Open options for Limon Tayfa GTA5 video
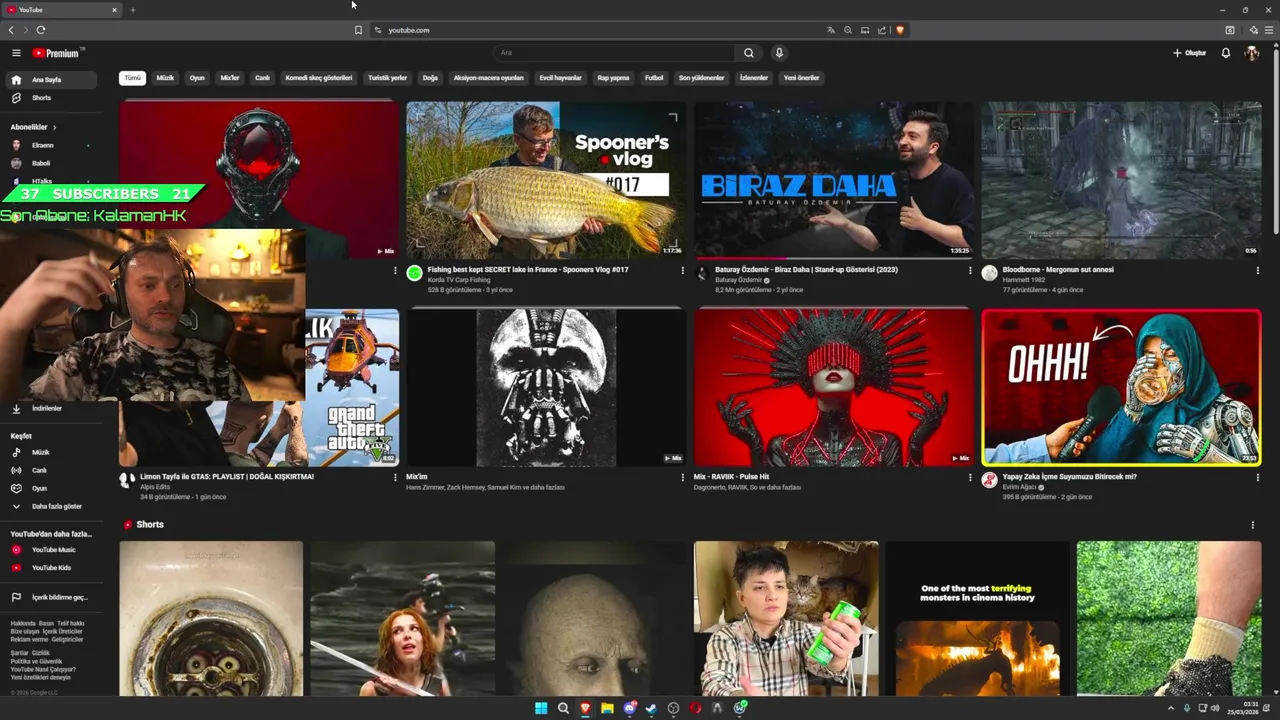1280x720 pixels. click(395, 478)
